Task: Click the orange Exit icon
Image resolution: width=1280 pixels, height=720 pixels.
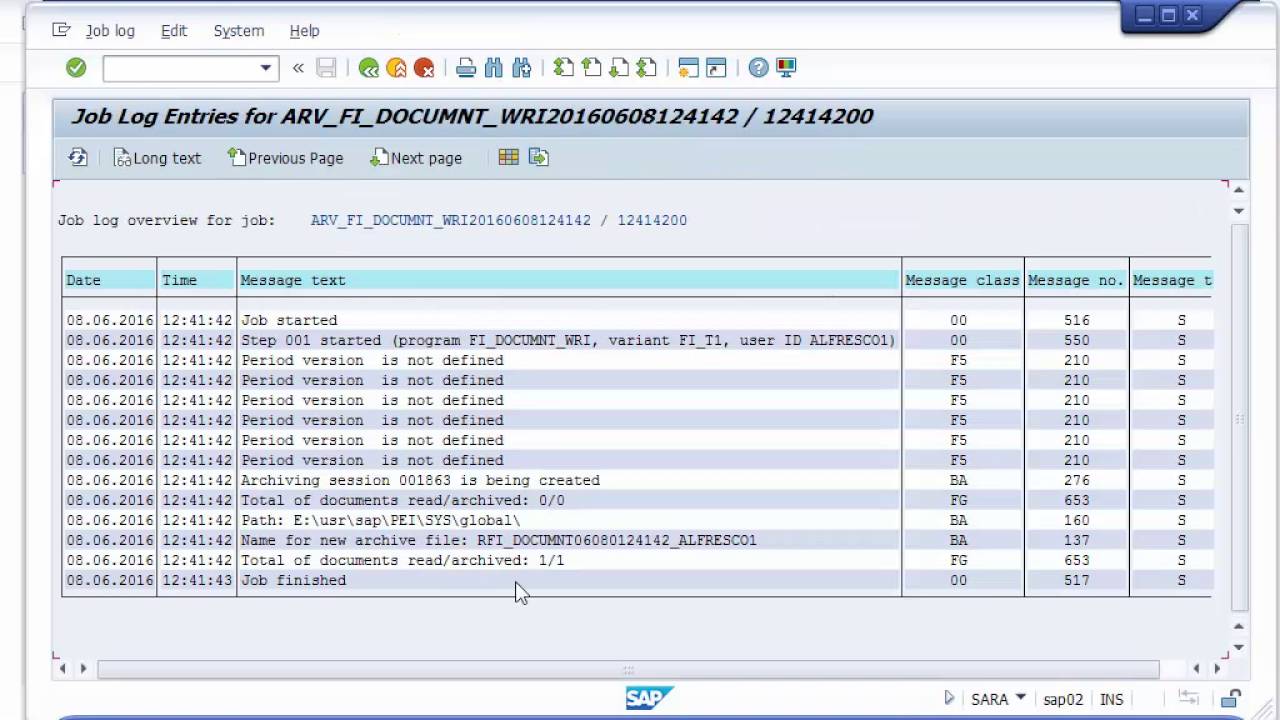Action: coord(396,68)
